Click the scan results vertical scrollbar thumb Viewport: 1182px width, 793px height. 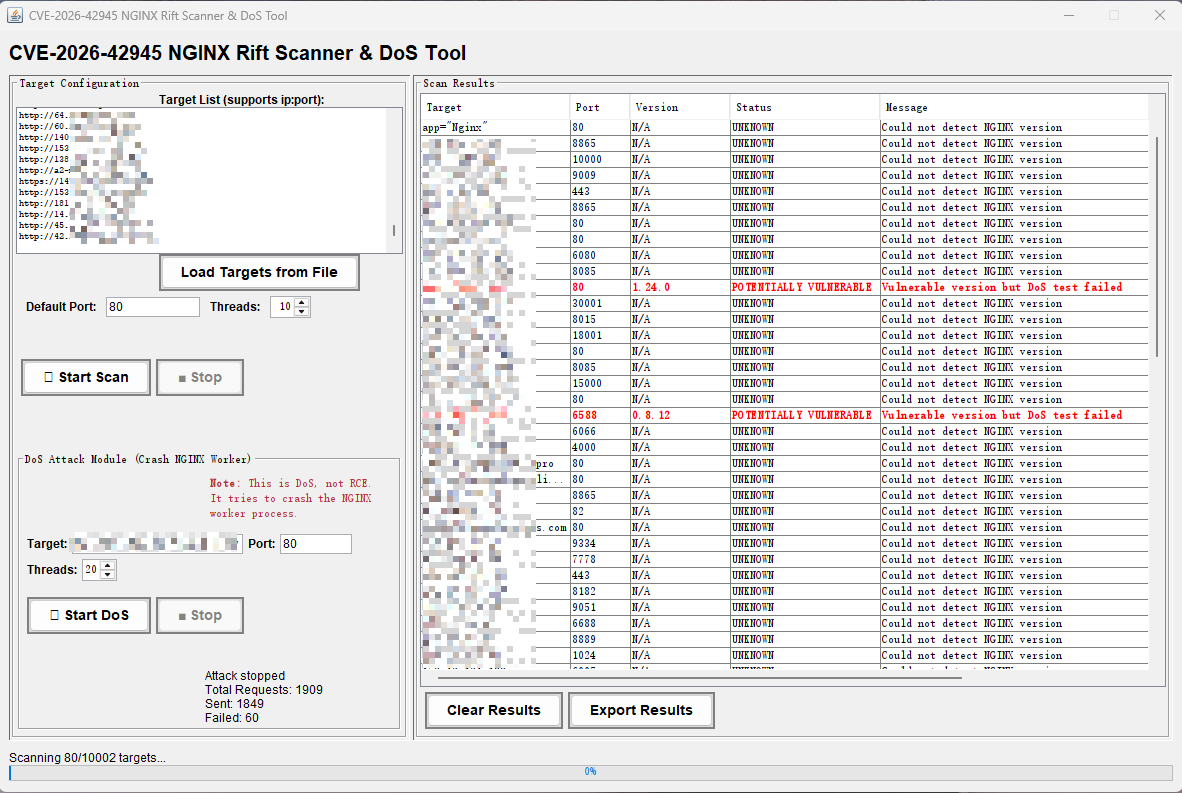click(1156, 246)
